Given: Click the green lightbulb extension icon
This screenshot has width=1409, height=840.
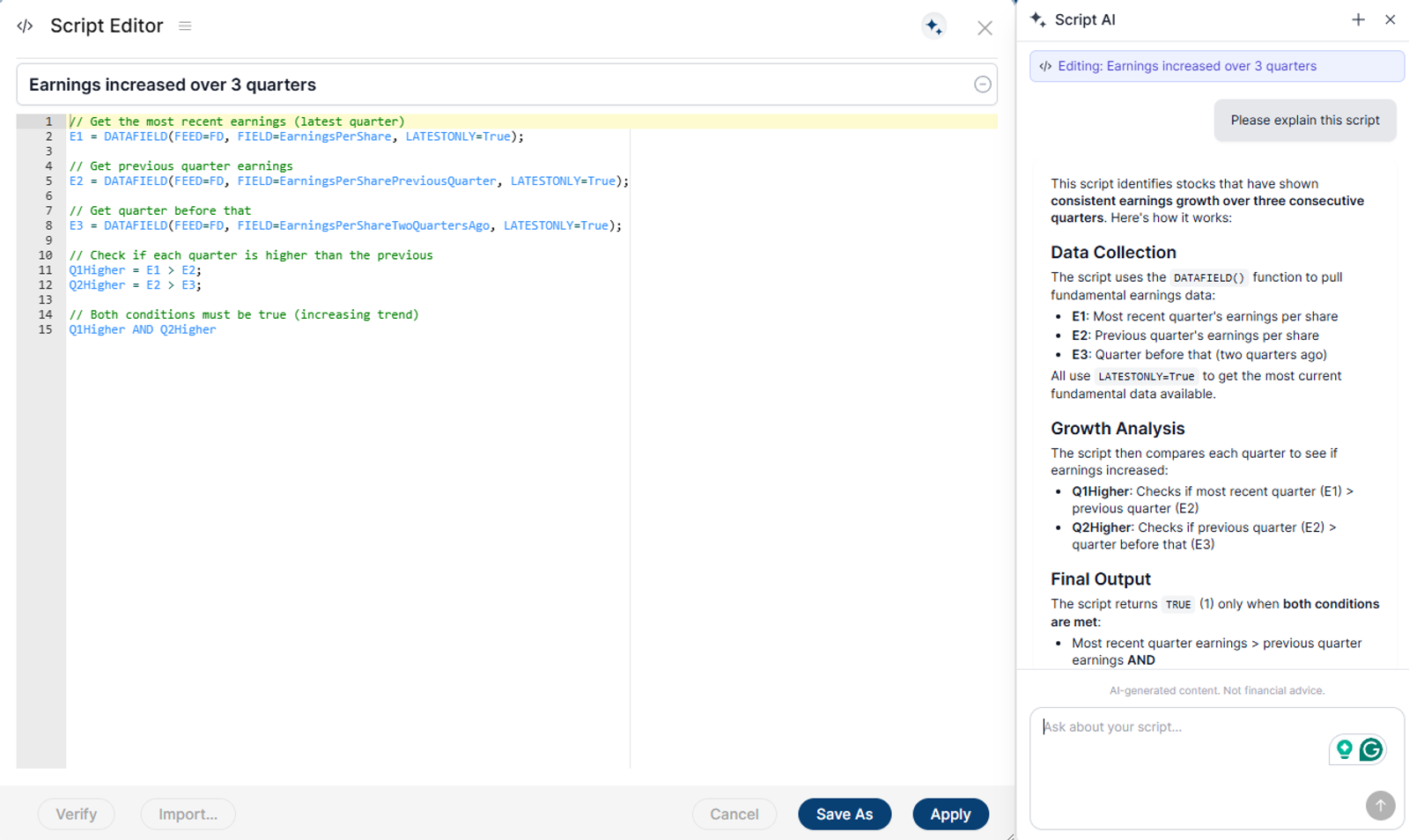Looking at the screenshot, I should pos(1344,749).
